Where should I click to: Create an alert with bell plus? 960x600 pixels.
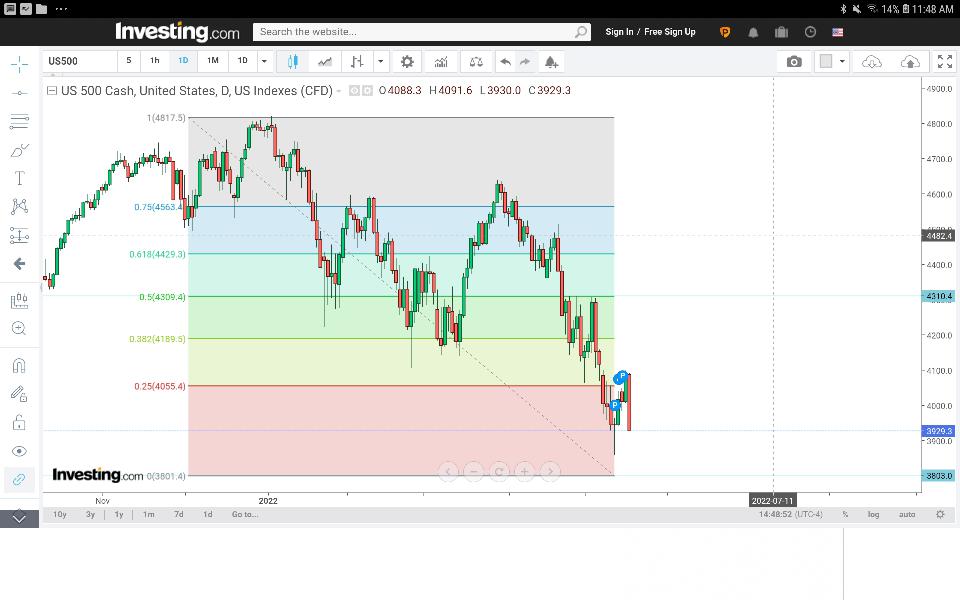click(x=551, y=61)
